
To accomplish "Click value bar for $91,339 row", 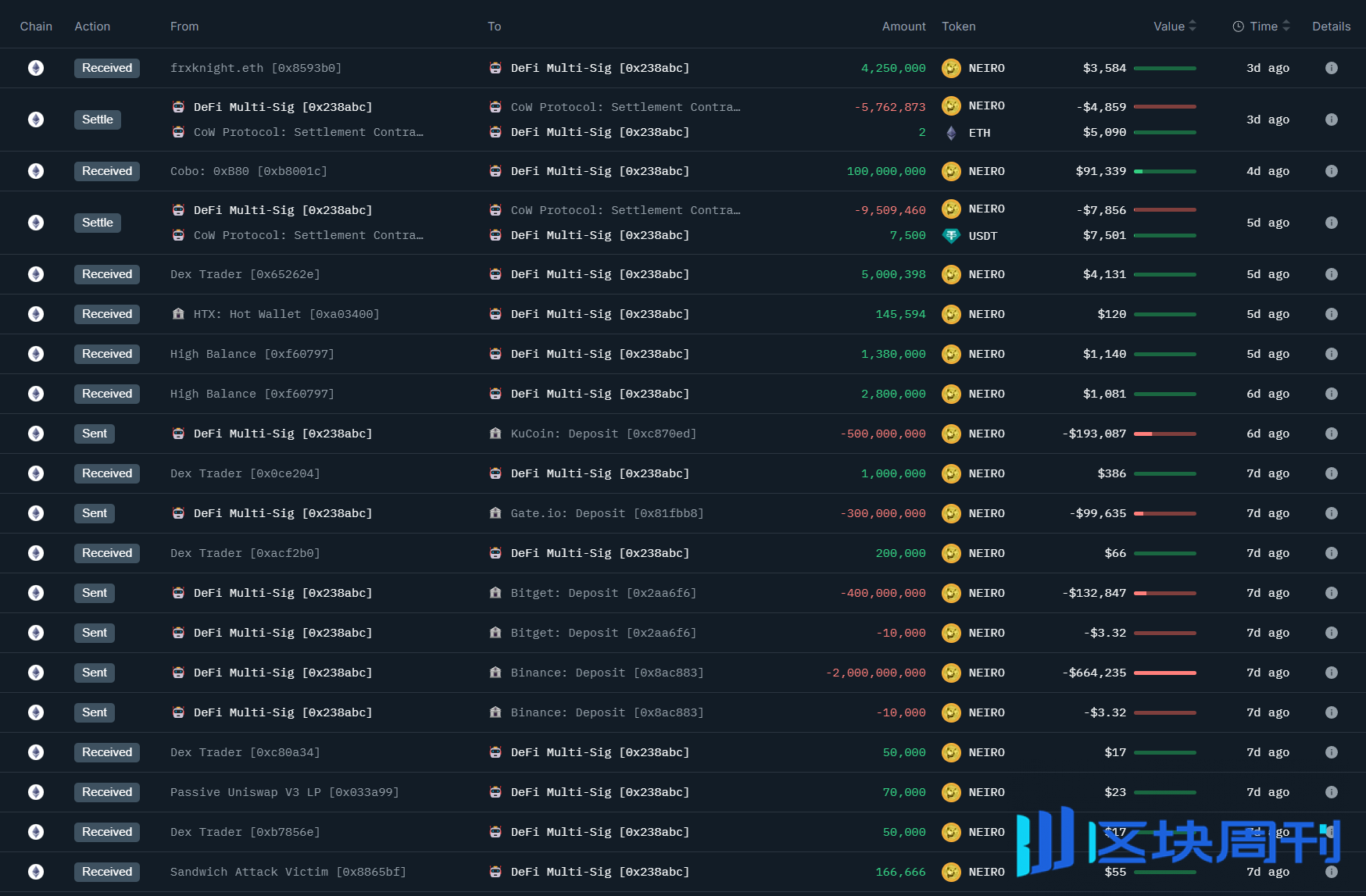I will click(1165, 171).
